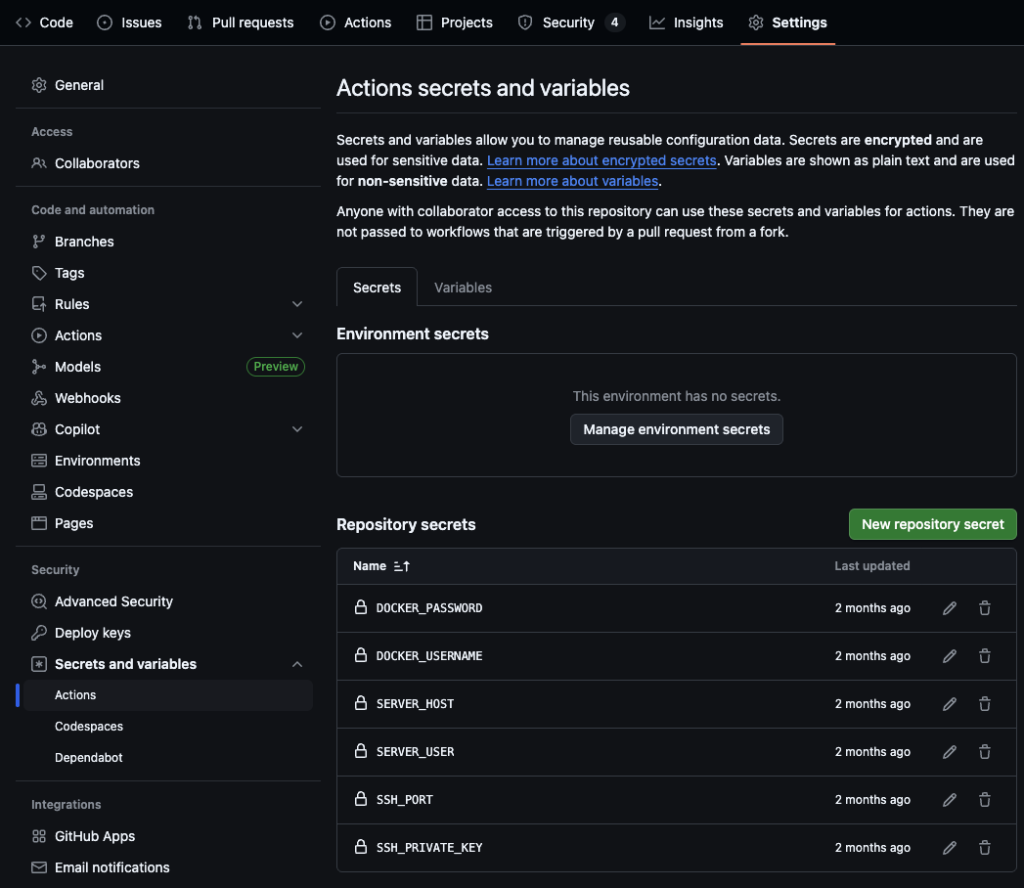
Task: Open Codespaces under Secrets and variables
Action: coord(89,727)
